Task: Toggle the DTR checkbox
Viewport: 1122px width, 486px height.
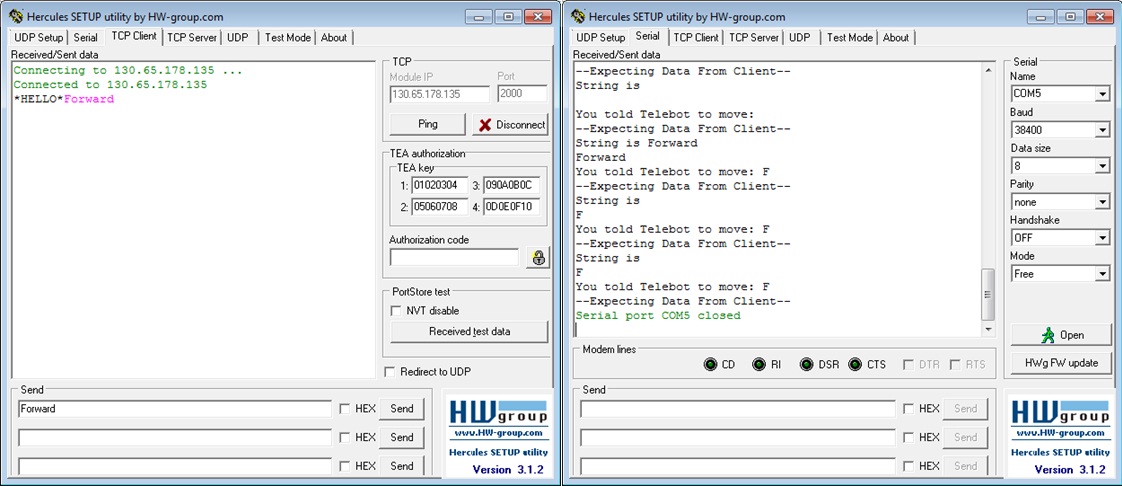Action: pos(907,365)
